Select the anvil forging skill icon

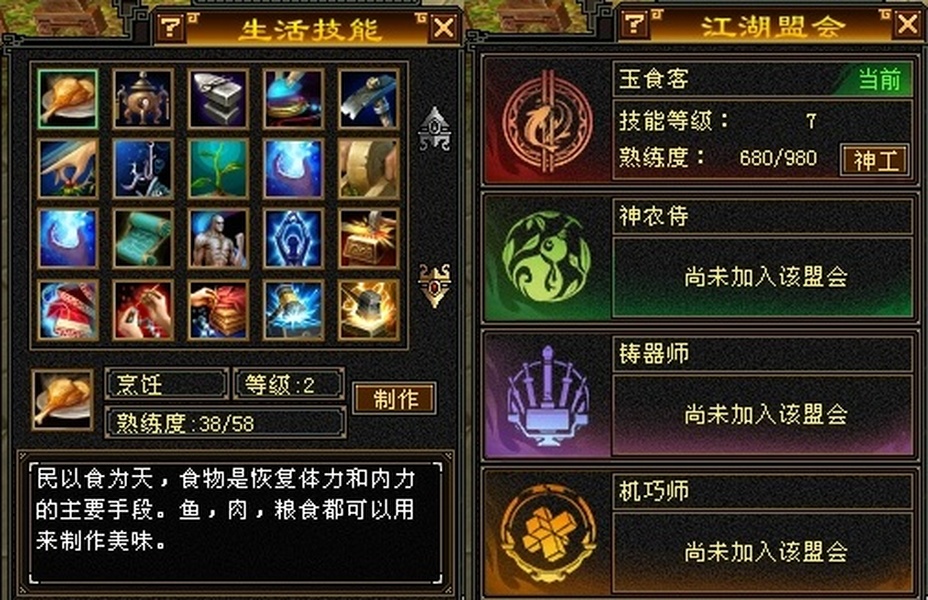[x=218, y=99]
